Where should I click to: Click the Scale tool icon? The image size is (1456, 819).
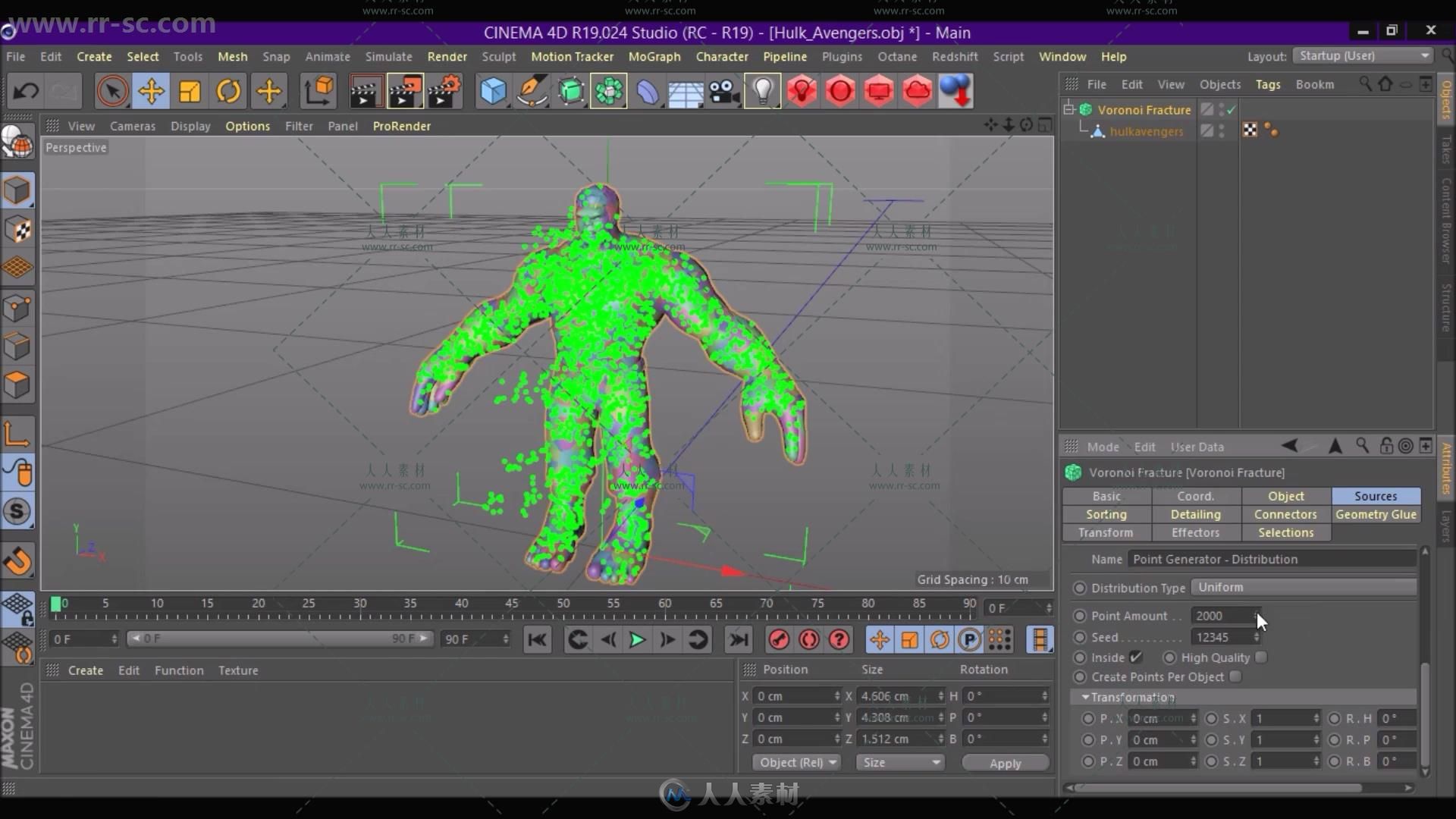click(x=189, y=91)
